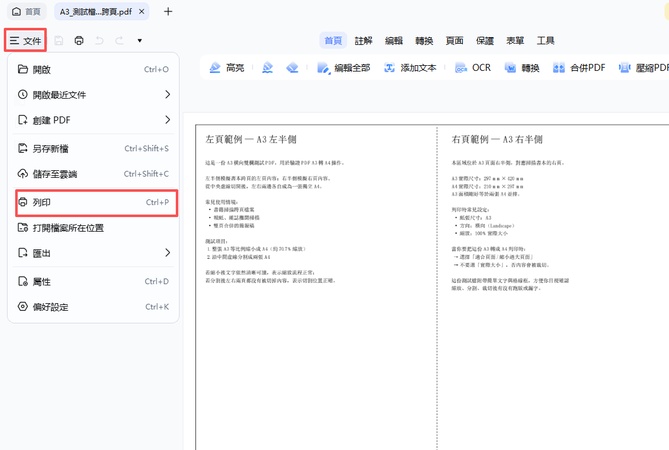
Task: Expand 創建 PDF submenu
Action: tap(93, 120)
